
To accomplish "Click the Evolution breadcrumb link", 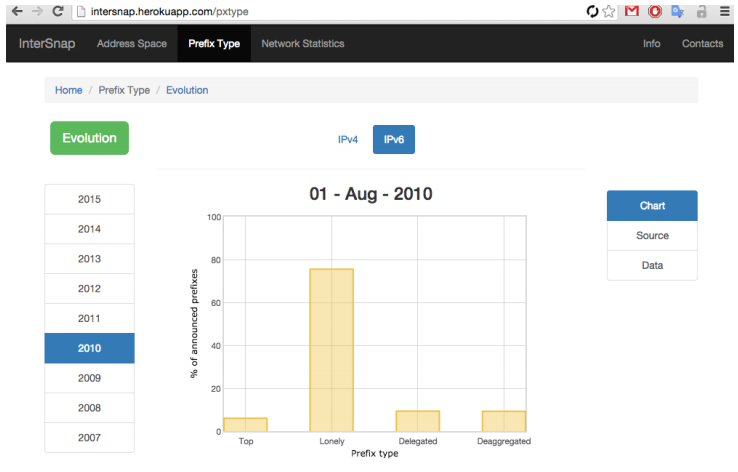I will [187, 90].
